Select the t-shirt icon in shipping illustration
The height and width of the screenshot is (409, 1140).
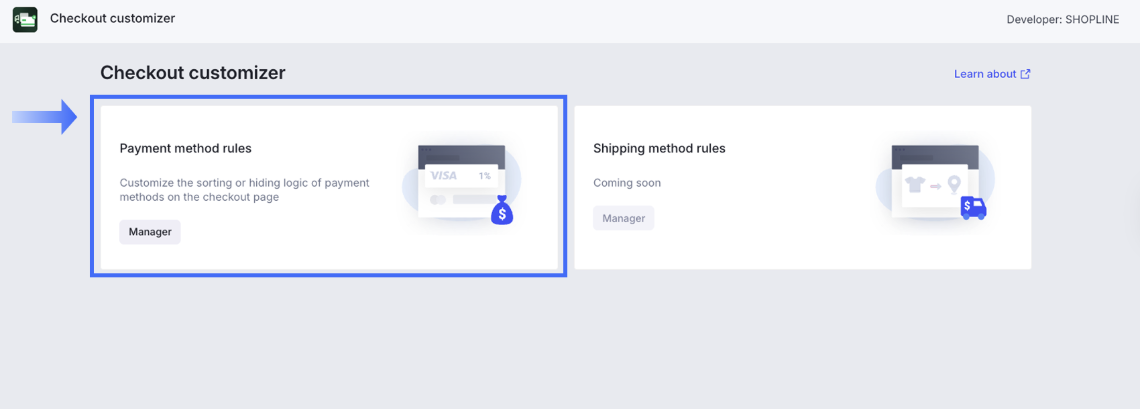[x=914, y=185]
